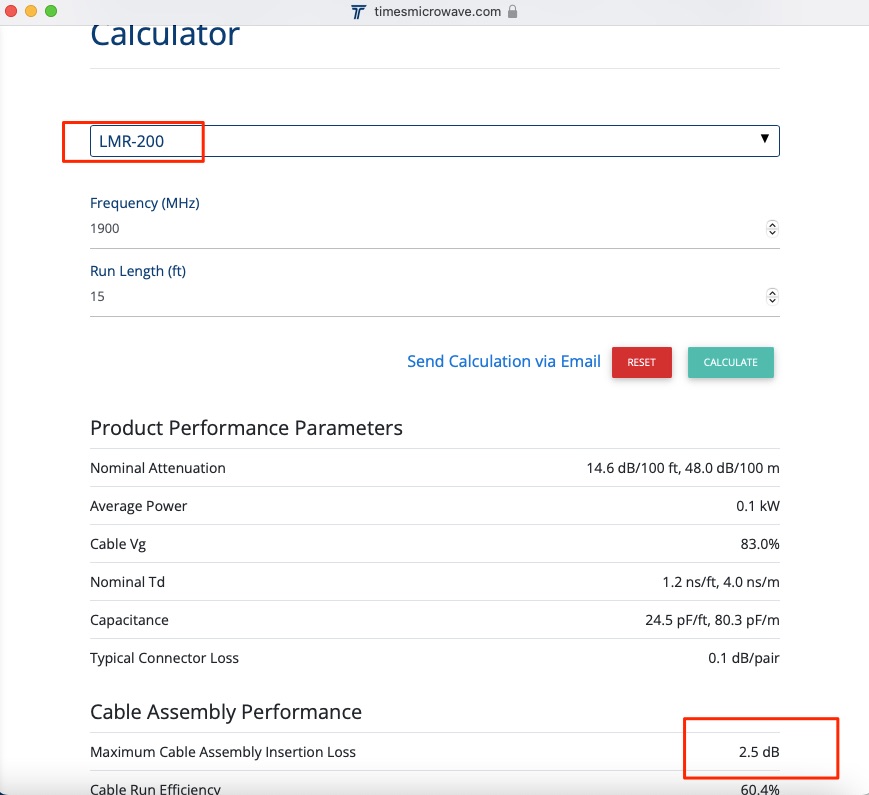The width and height of the screenshot is (869, 795).
Task: Minimize the window using the yellow button
Action: click(x=31, y=11)
